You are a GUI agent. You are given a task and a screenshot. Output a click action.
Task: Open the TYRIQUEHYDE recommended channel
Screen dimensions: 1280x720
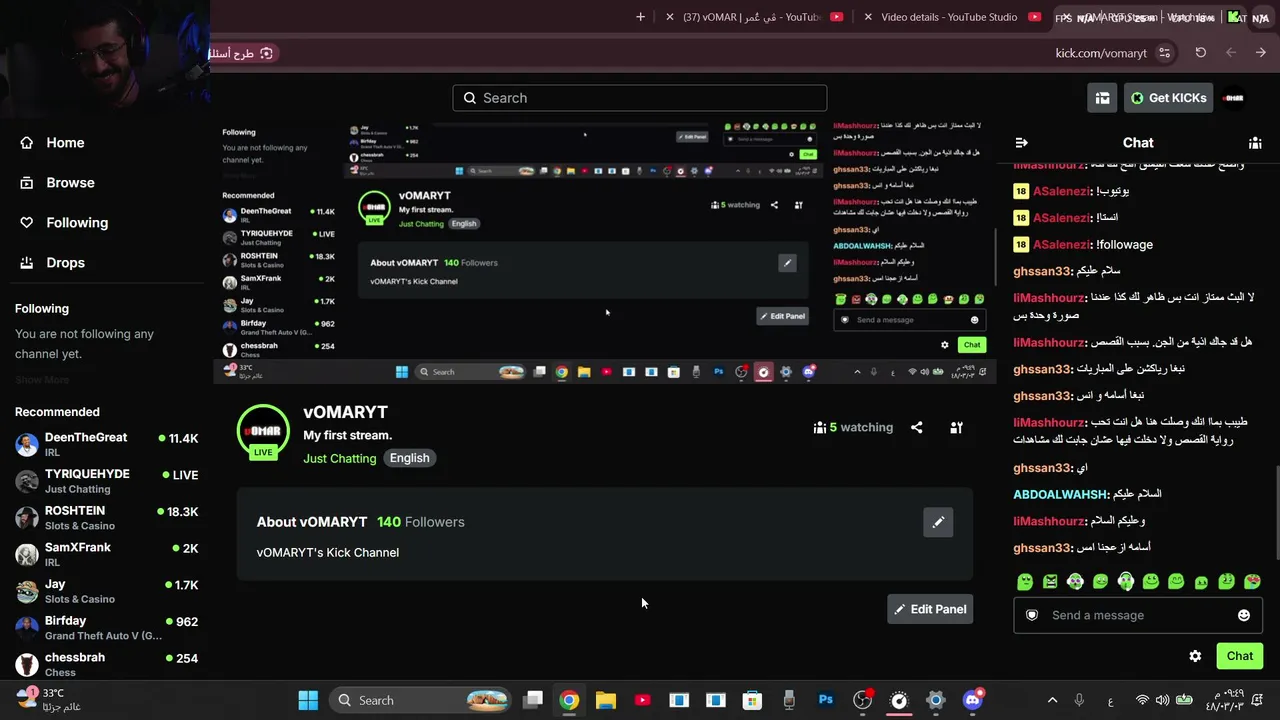point(107,481)
